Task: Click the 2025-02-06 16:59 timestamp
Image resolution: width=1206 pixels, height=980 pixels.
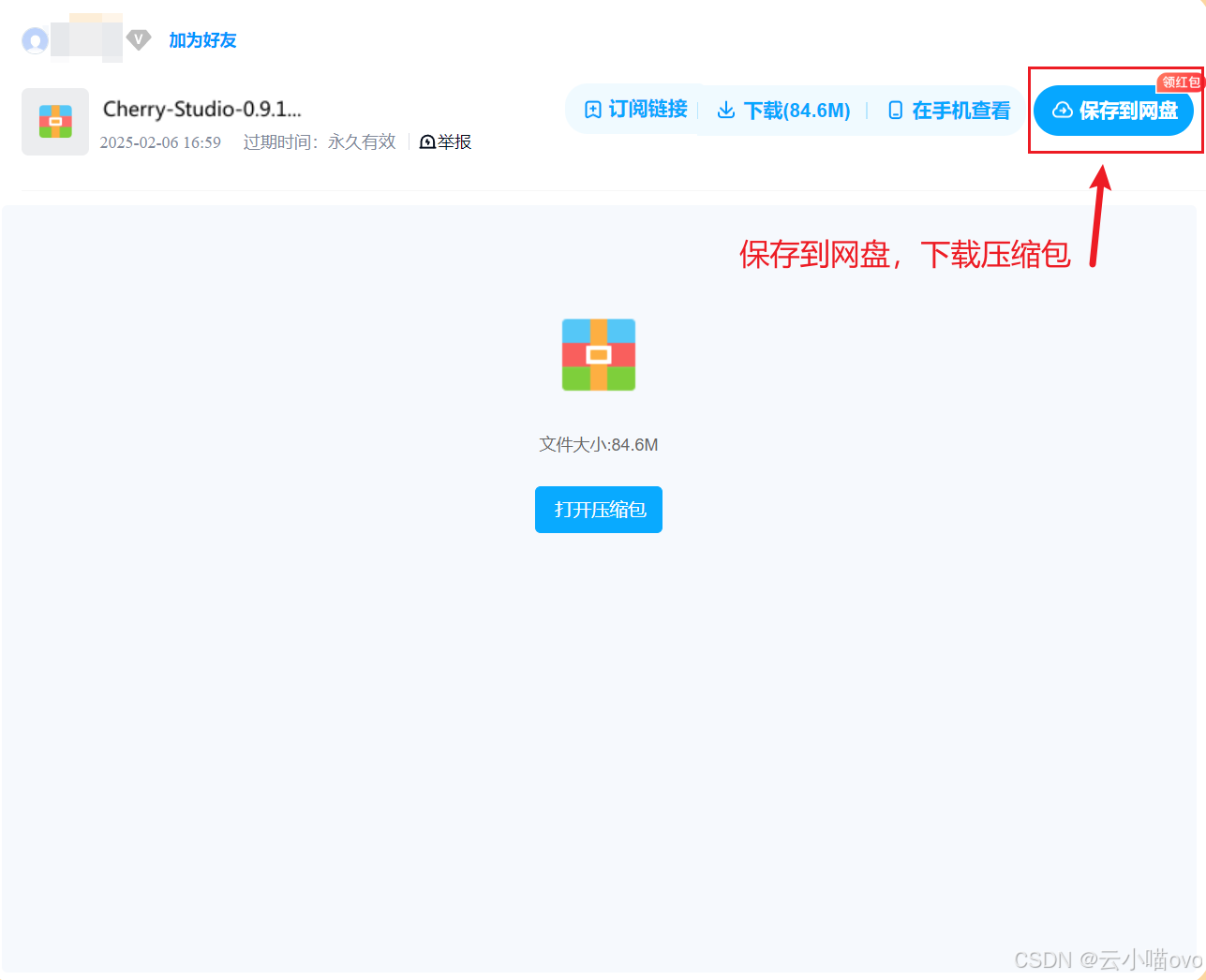Action: pos(160,142)
